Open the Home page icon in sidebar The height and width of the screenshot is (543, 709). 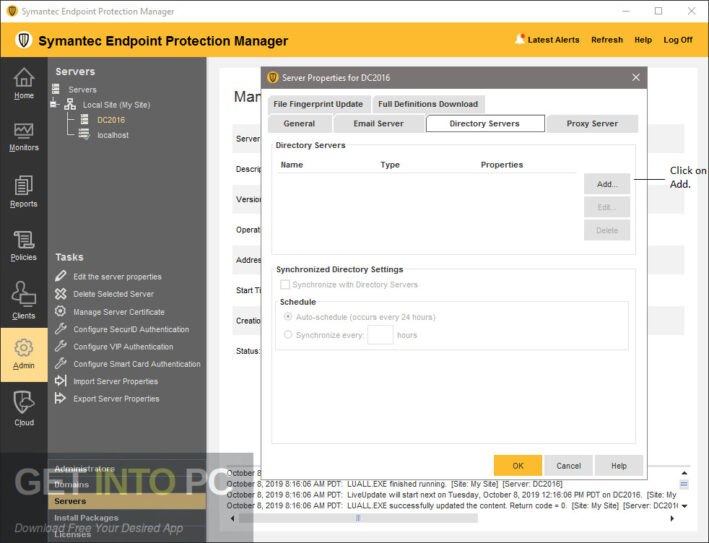(x=24, y=77)
